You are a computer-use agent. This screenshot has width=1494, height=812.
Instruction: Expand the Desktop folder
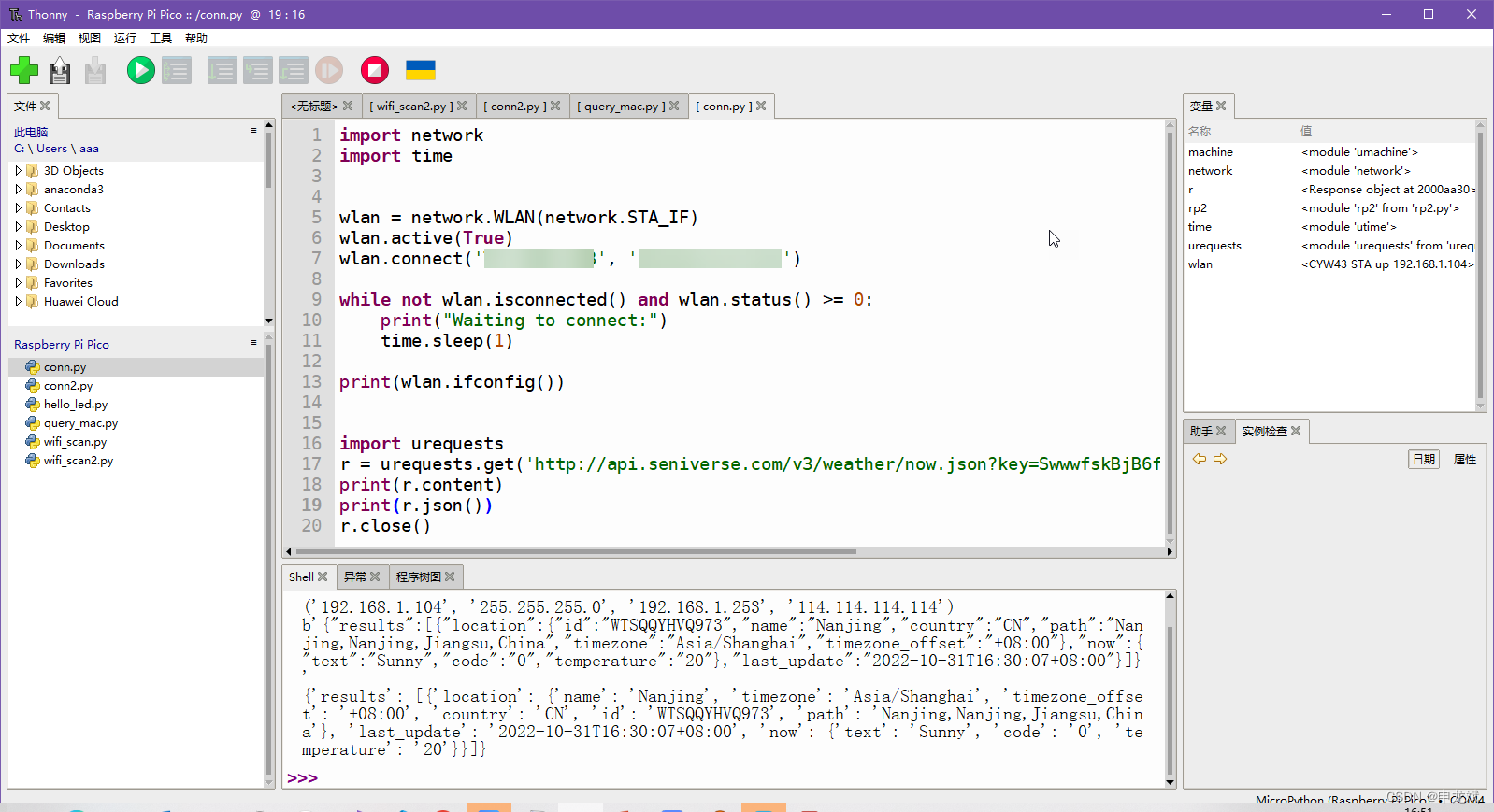point(18,227)
